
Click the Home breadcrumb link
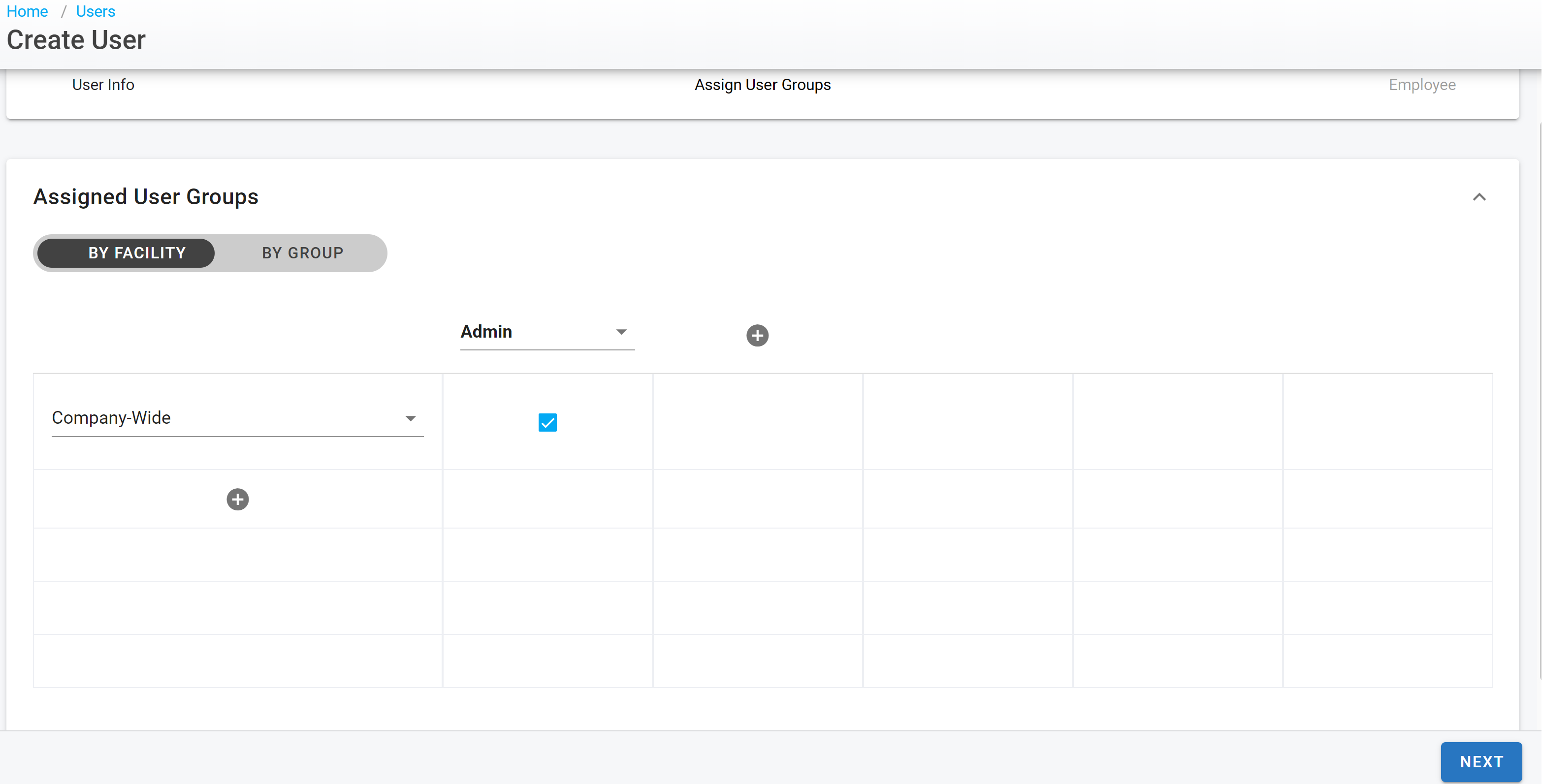[27, 11]
